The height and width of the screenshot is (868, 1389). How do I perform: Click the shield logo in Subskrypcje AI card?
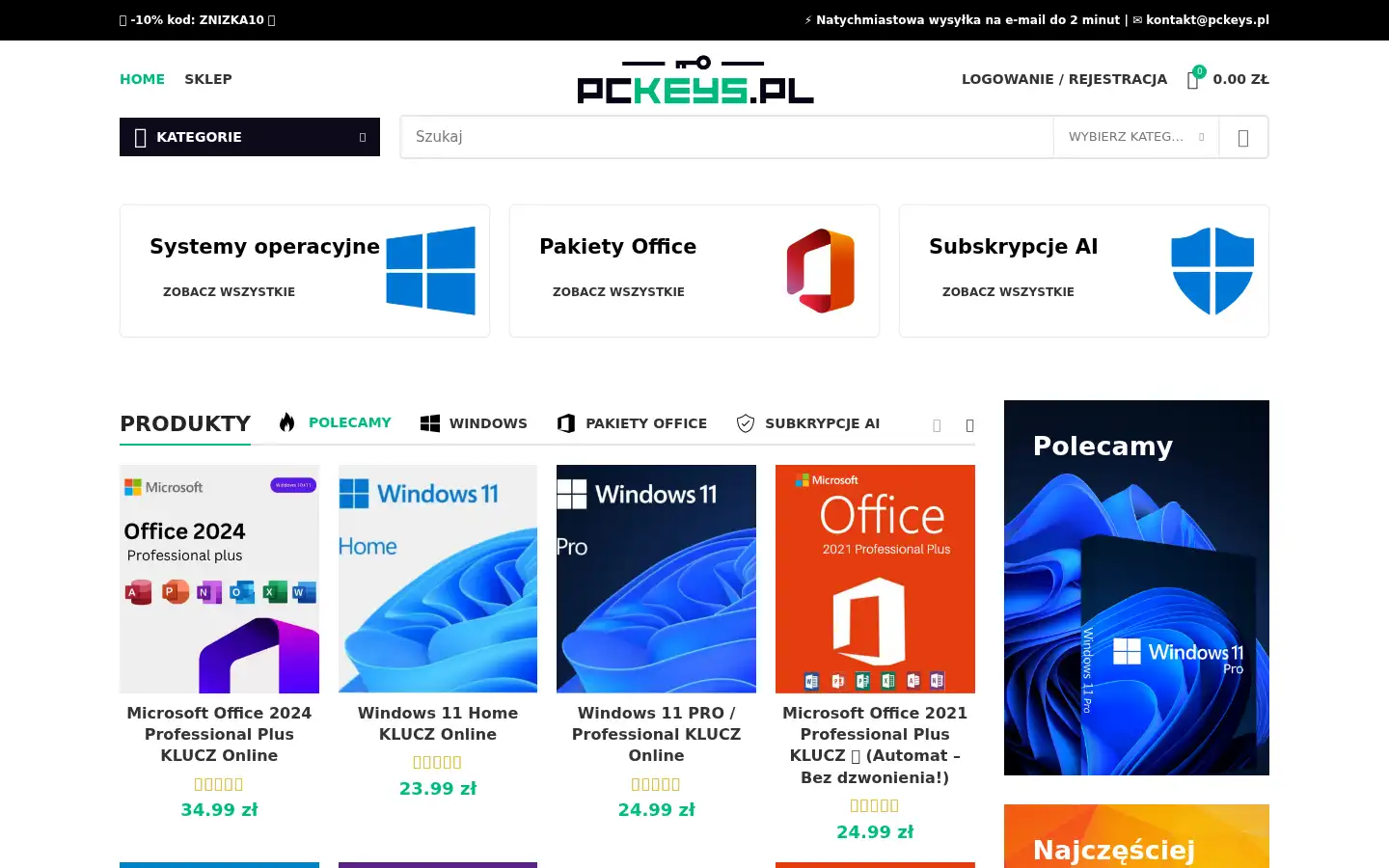pos(1212,271)
